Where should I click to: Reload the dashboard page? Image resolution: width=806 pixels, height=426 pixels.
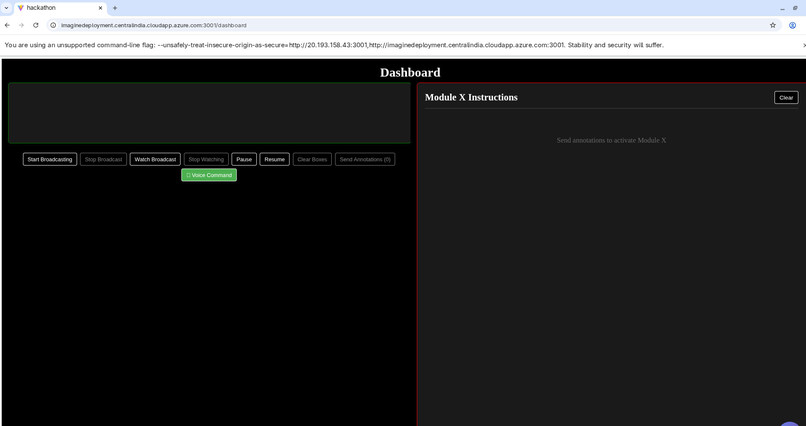(x=36, y=25)
